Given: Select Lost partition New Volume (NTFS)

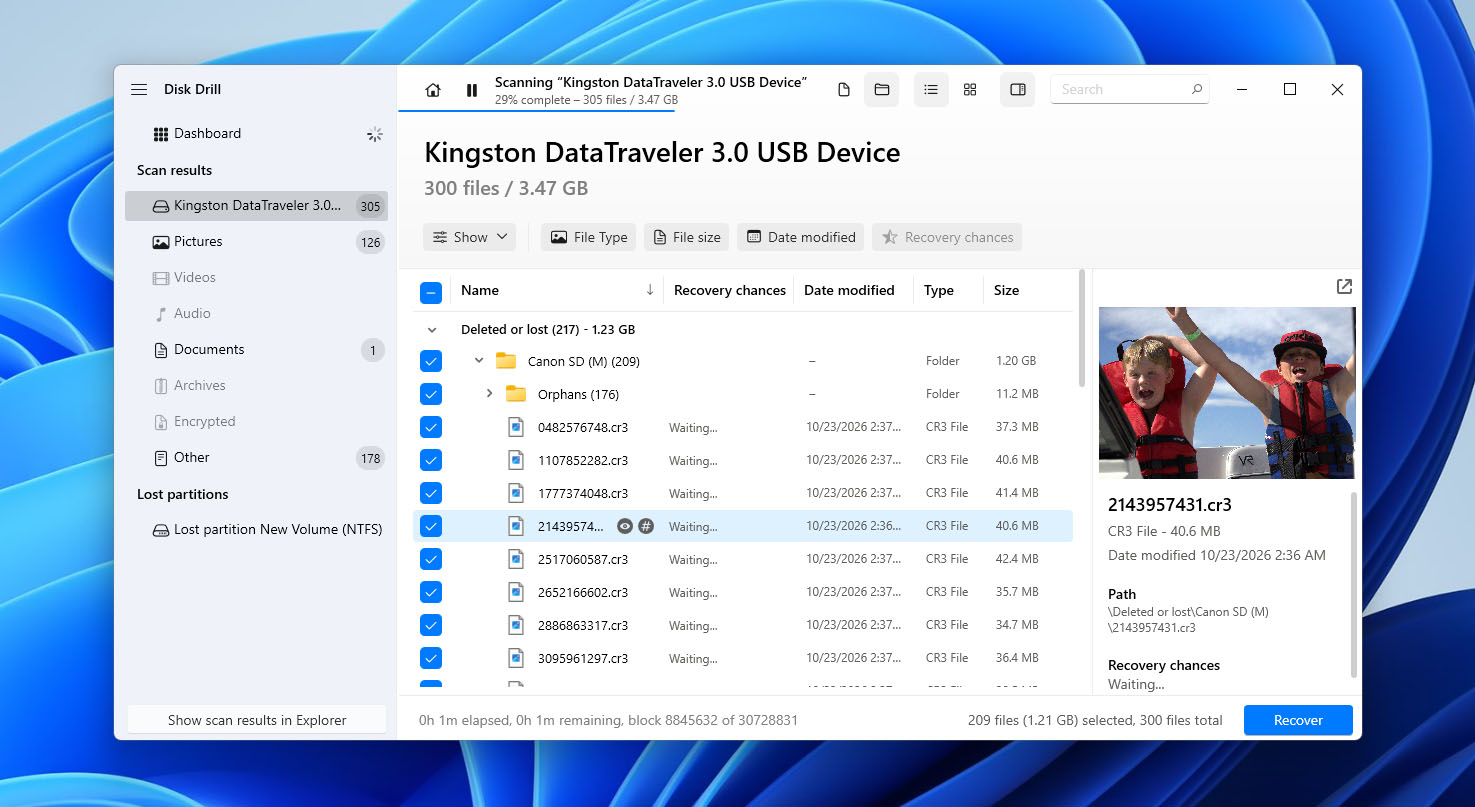Looking at the screenshot, I should (x=256, y=529).
